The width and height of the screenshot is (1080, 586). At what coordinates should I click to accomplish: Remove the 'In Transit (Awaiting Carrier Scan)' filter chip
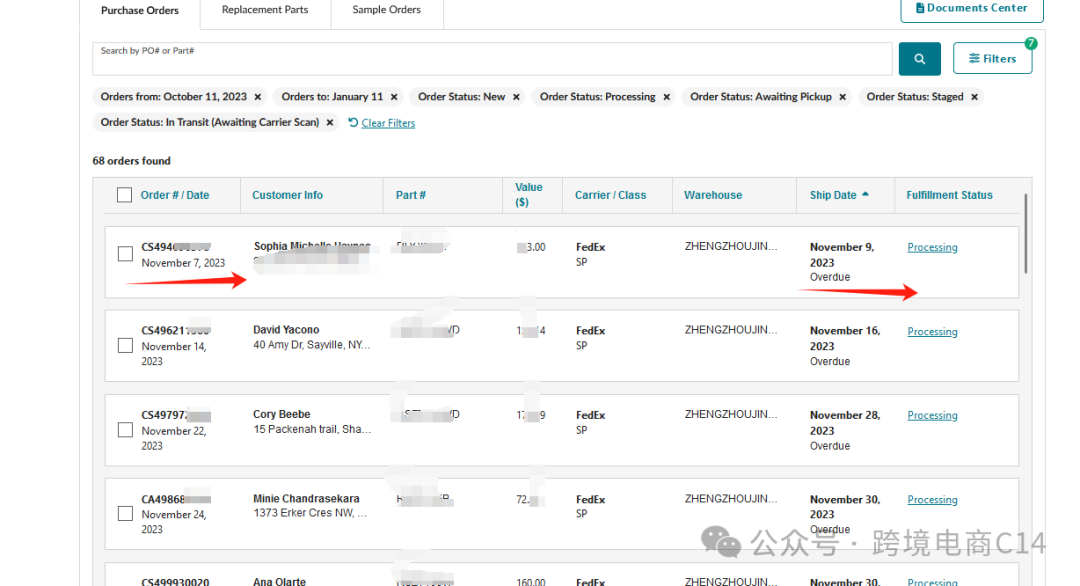[x=330, y=123]
